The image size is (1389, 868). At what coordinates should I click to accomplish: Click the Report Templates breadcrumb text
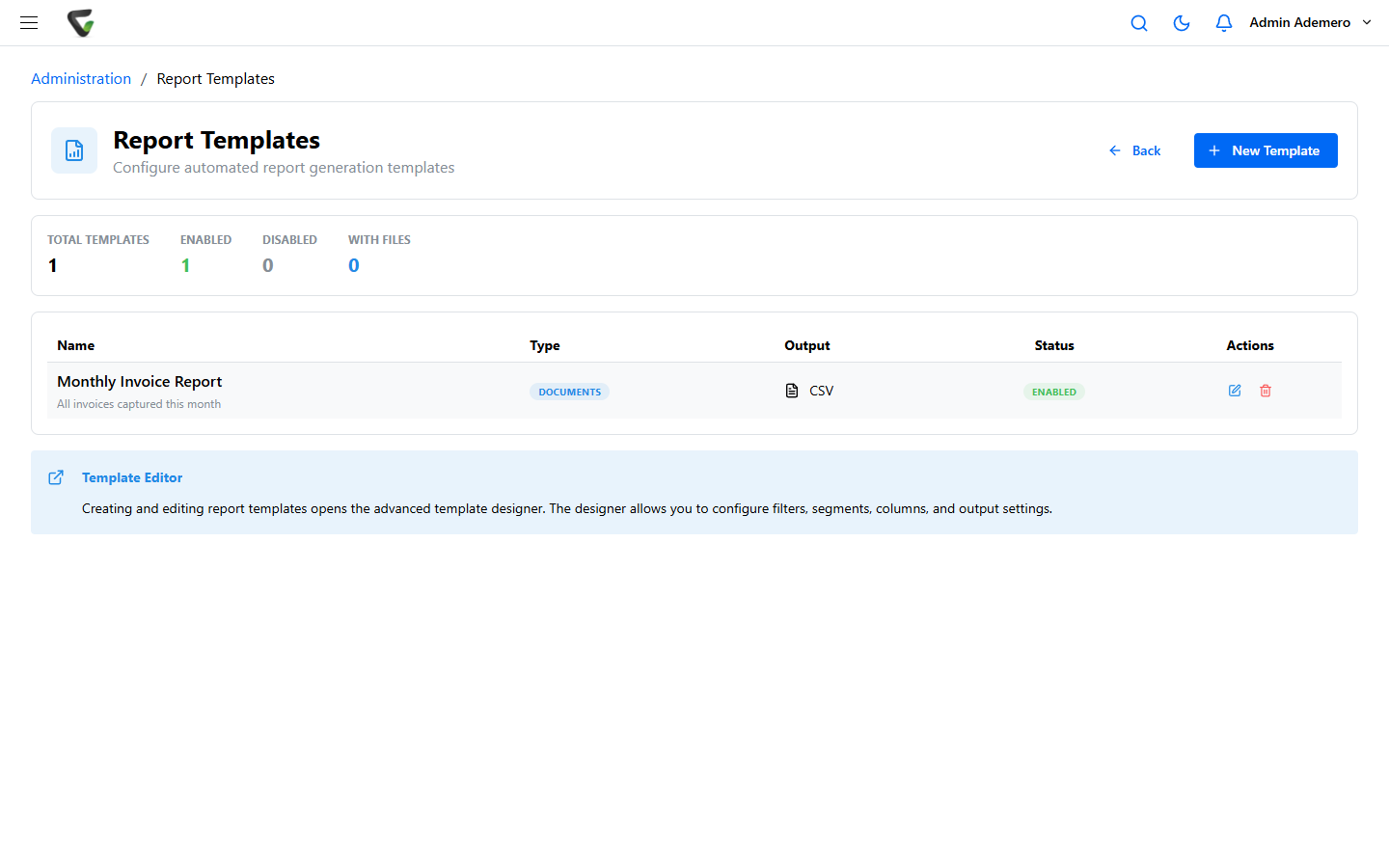tap(216, 79)
